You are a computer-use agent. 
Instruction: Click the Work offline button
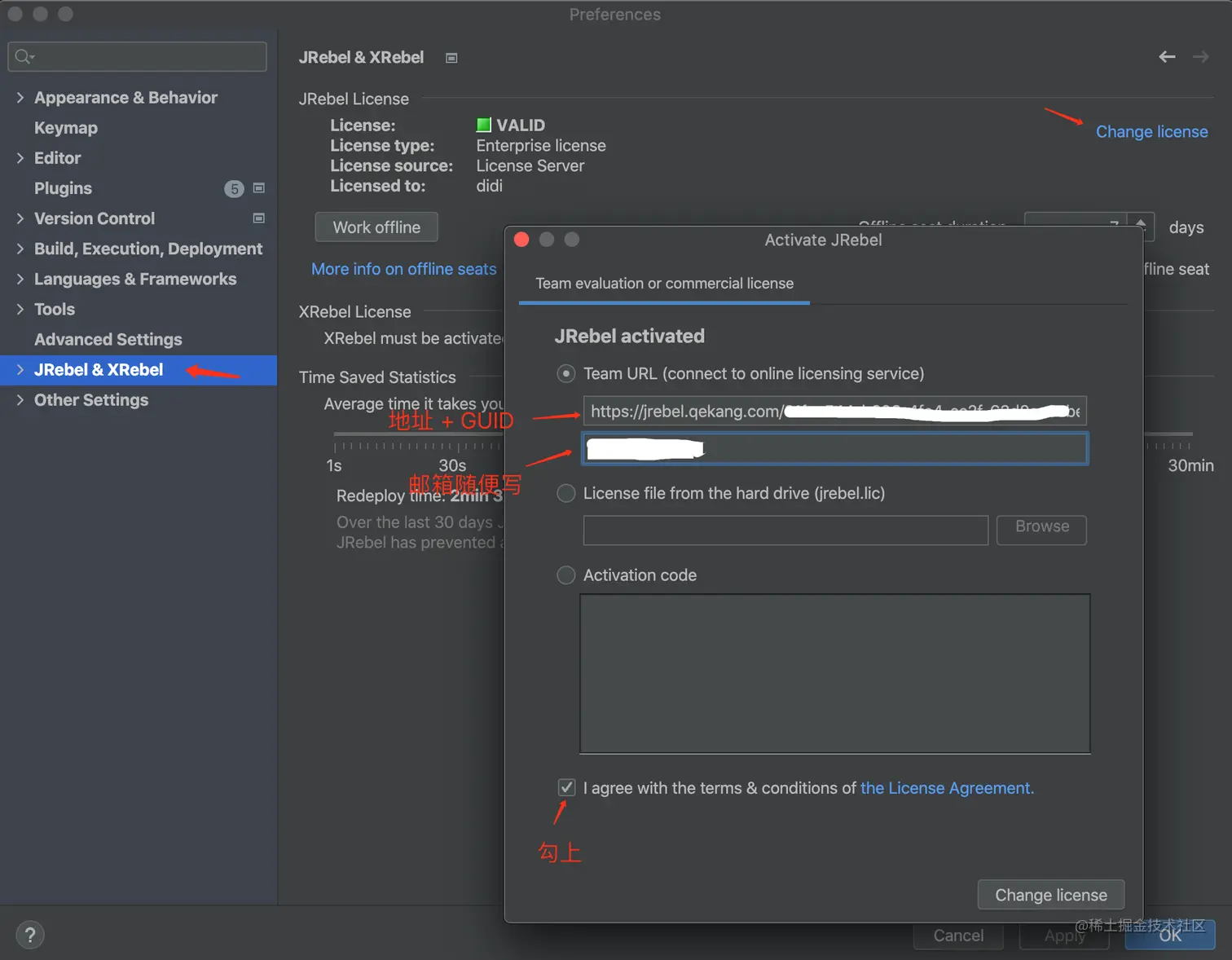tap(376, 227)
